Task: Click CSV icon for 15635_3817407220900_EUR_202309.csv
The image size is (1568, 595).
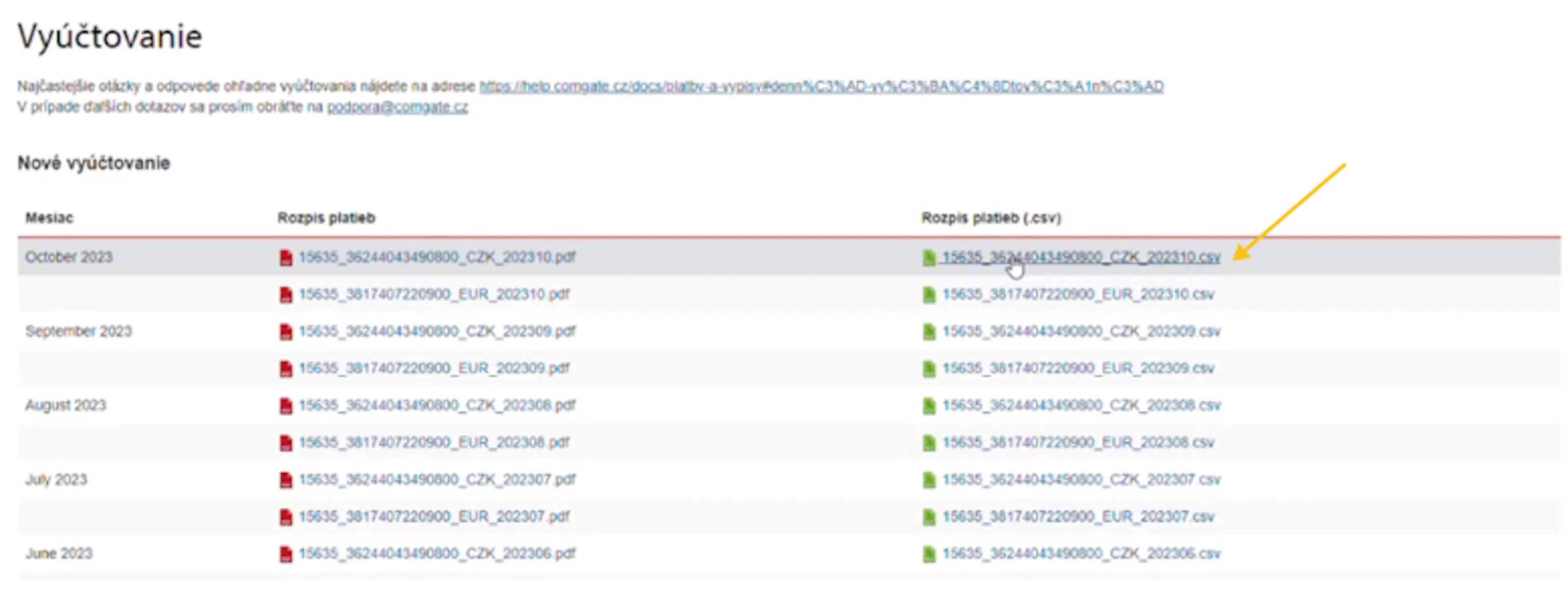Action: point(929,369)
